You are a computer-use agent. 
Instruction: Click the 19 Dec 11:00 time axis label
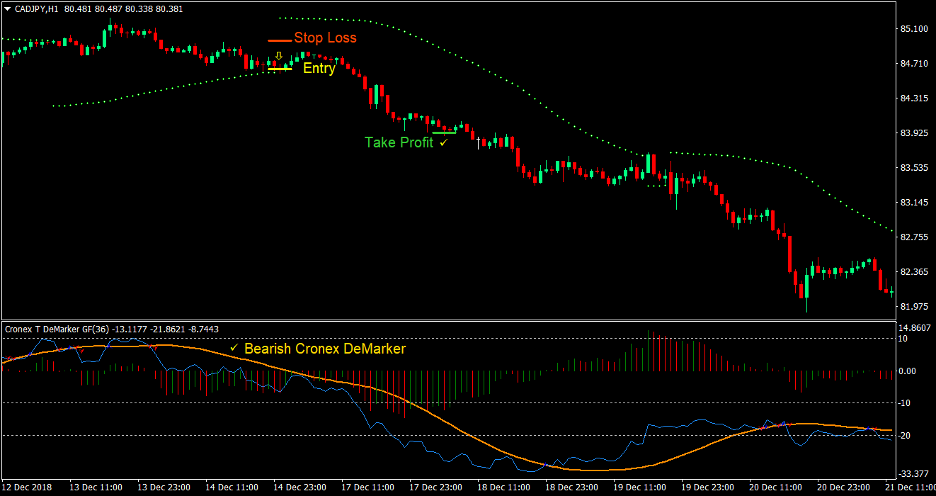pyautogui.click(x=641, y=487)
